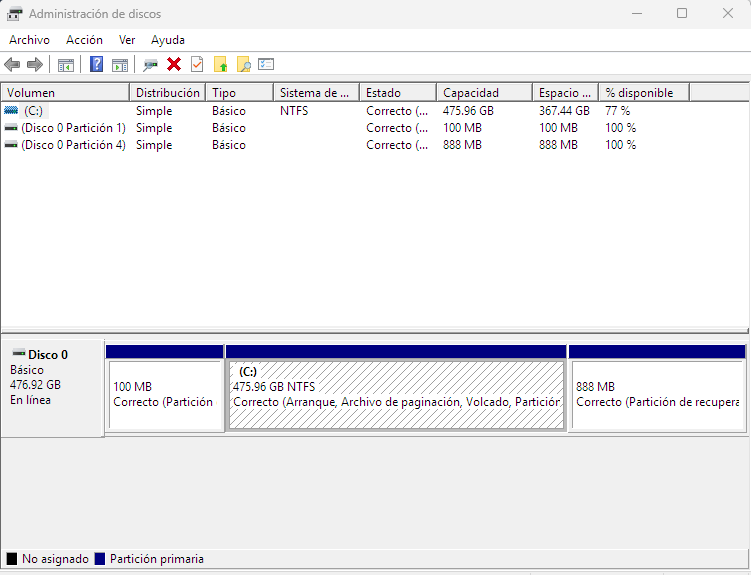Click the folder with magnifier icon
The image size is (751, 575).
[243, 65]
